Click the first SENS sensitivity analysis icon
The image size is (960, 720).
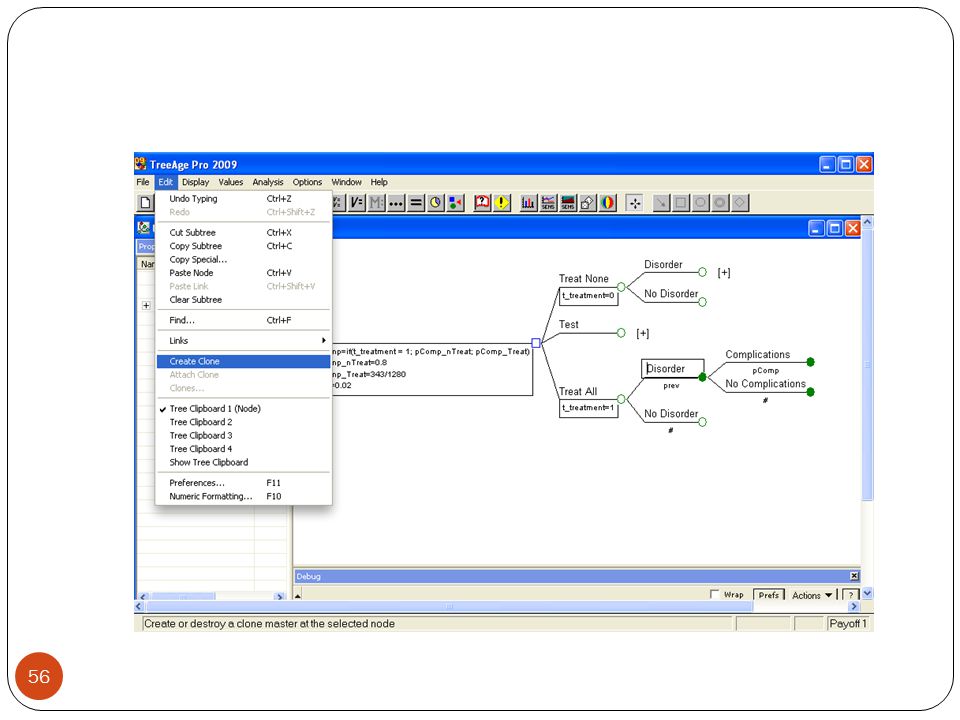click(x=548, y=203)
